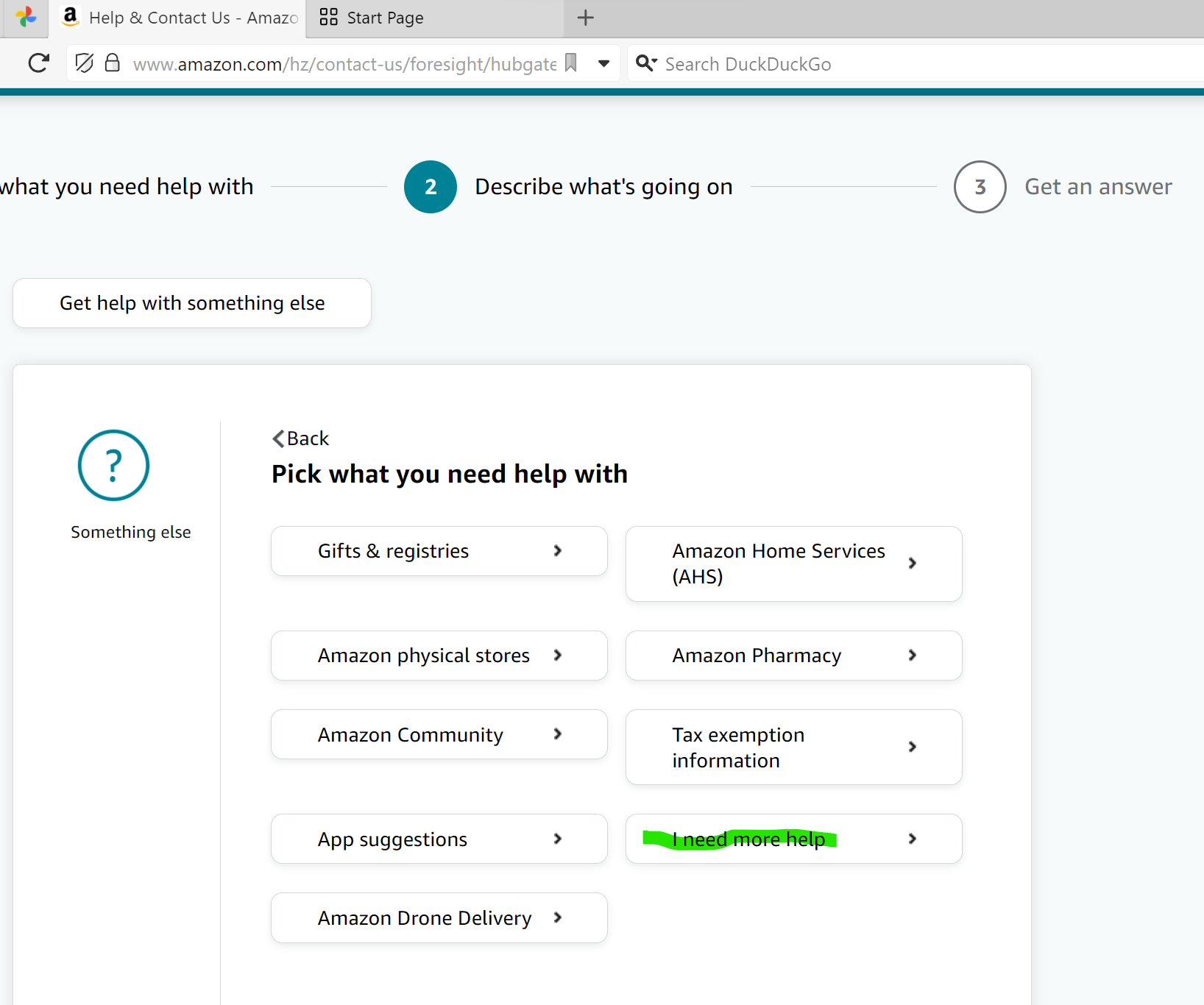Click the browser reload icon

(38, 63)
